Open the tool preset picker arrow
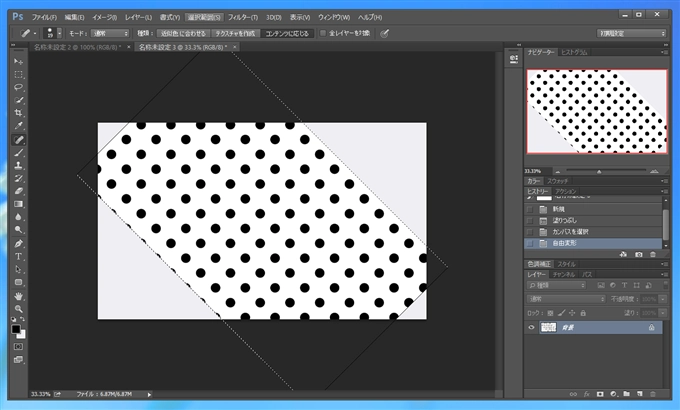 click(35, 33)
